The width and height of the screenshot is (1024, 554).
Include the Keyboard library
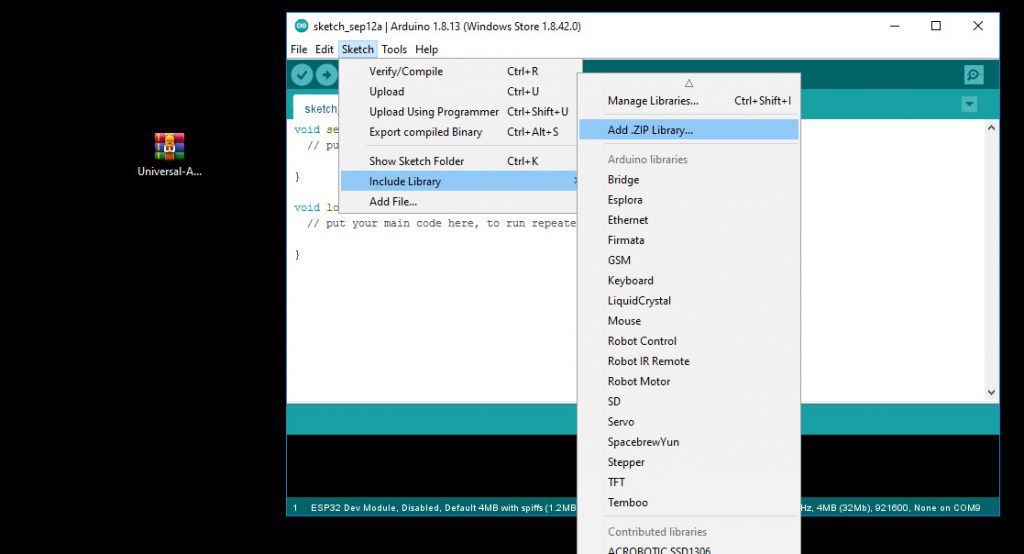pos(689,280)
